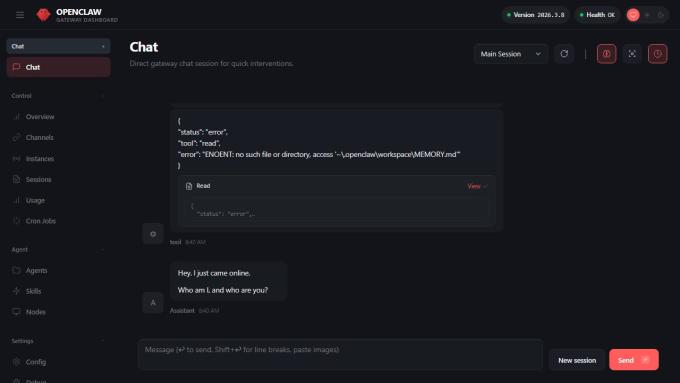Click the Skills sparkle icon
This screenshot has height=383, width=680.
click(16, 291)
